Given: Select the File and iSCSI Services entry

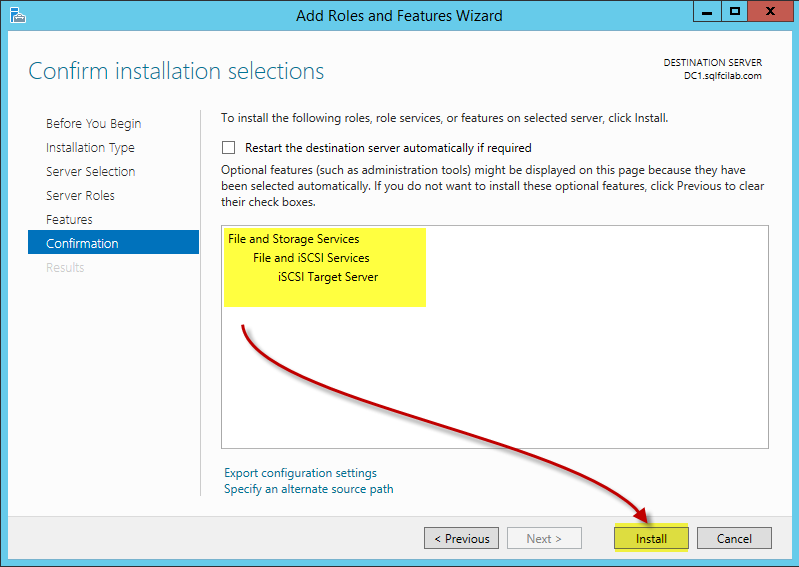Looking at the screenshot, I should pyautogui.click(x=311, y=258).
